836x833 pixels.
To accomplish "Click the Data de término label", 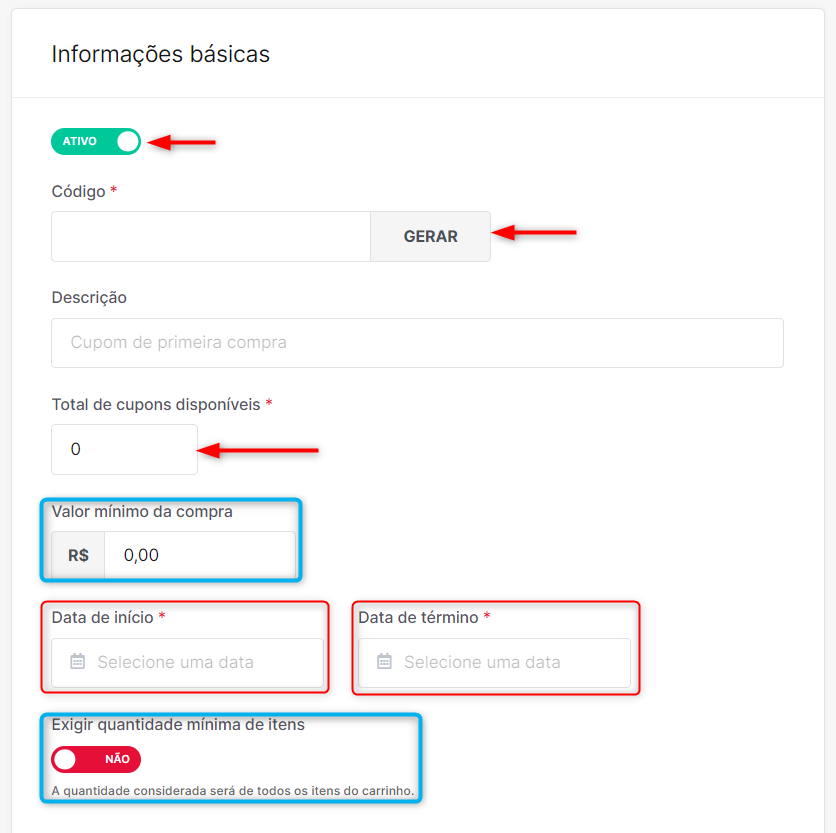I will coord(418,618).
